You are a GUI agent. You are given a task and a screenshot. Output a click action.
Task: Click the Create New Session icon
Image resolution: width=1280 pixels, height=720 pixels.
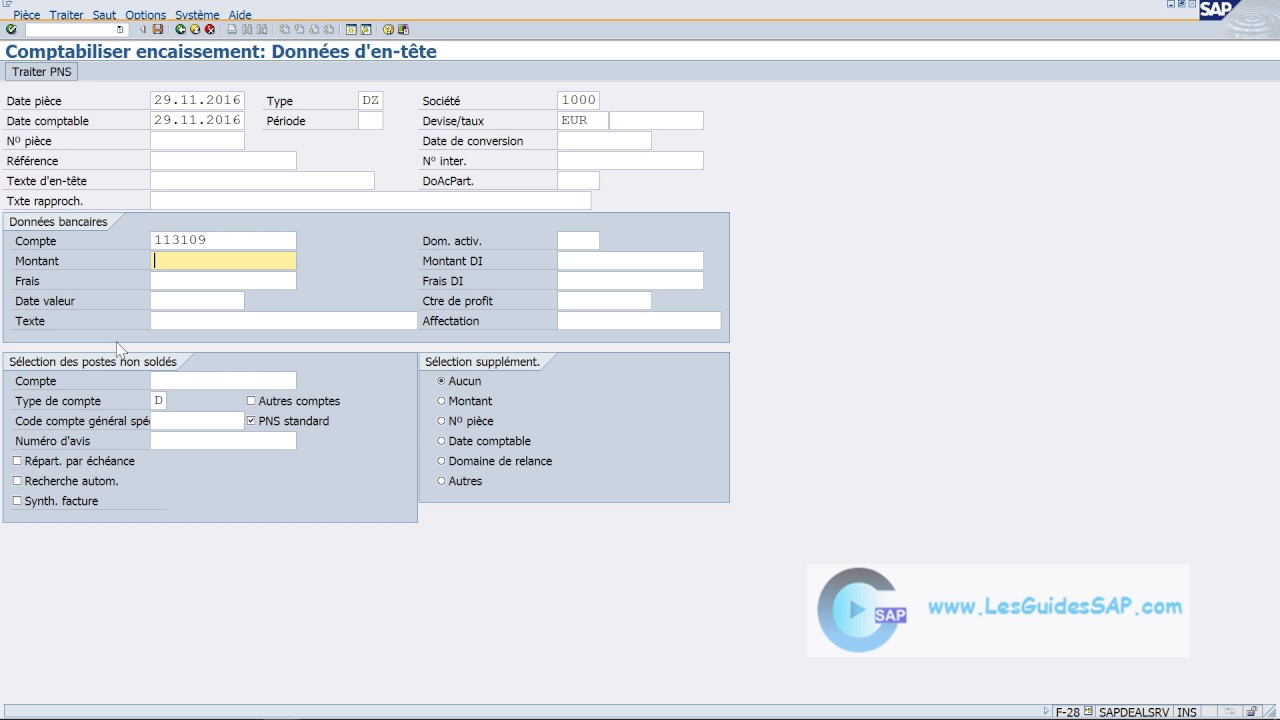(351, 30)
